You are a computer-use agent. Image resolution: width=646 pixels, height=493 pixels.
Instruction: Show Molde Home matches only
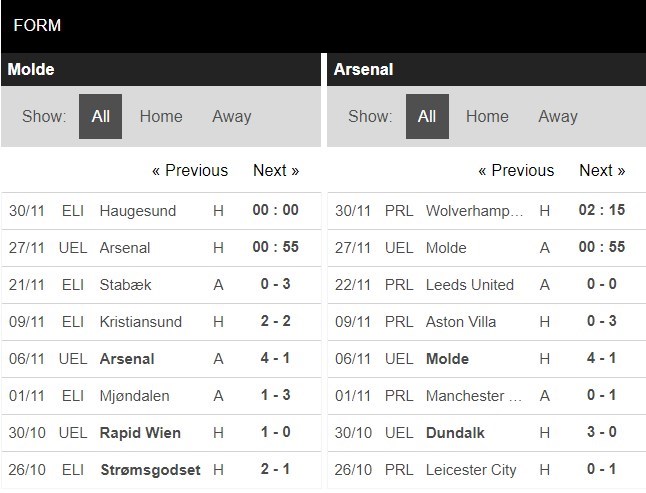tap(161, 116)
